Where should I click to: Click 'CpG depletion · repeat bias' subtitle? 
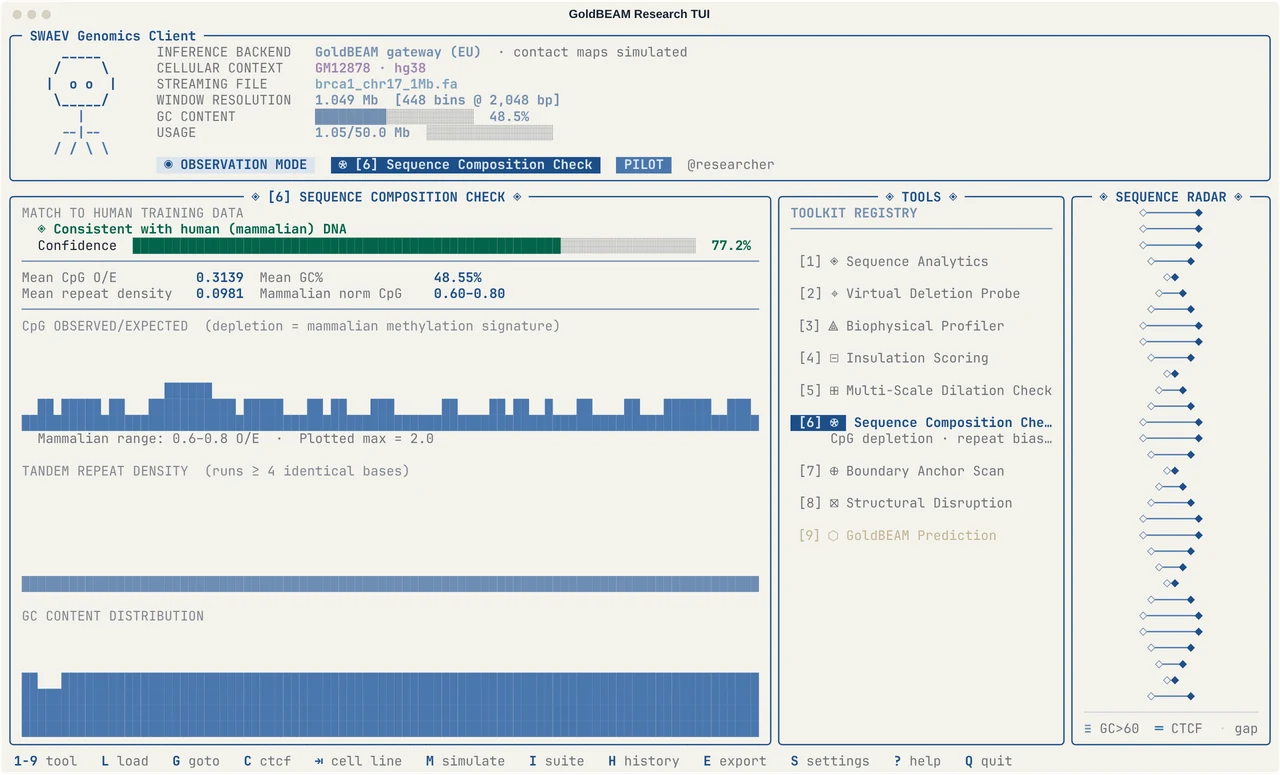point(941,438)
